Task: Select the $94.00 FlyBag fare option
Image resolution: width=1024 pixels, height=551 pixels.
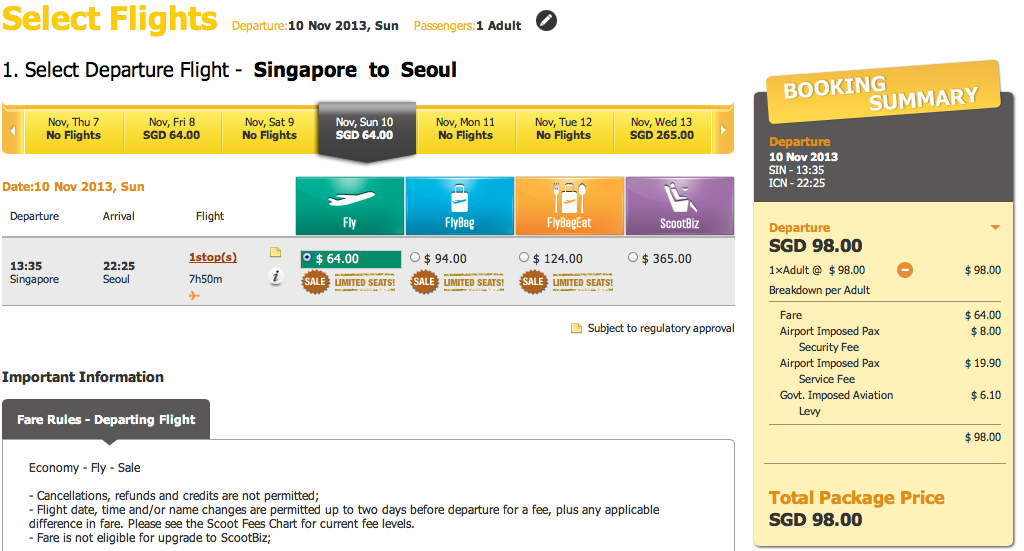Action: point(415,257)
